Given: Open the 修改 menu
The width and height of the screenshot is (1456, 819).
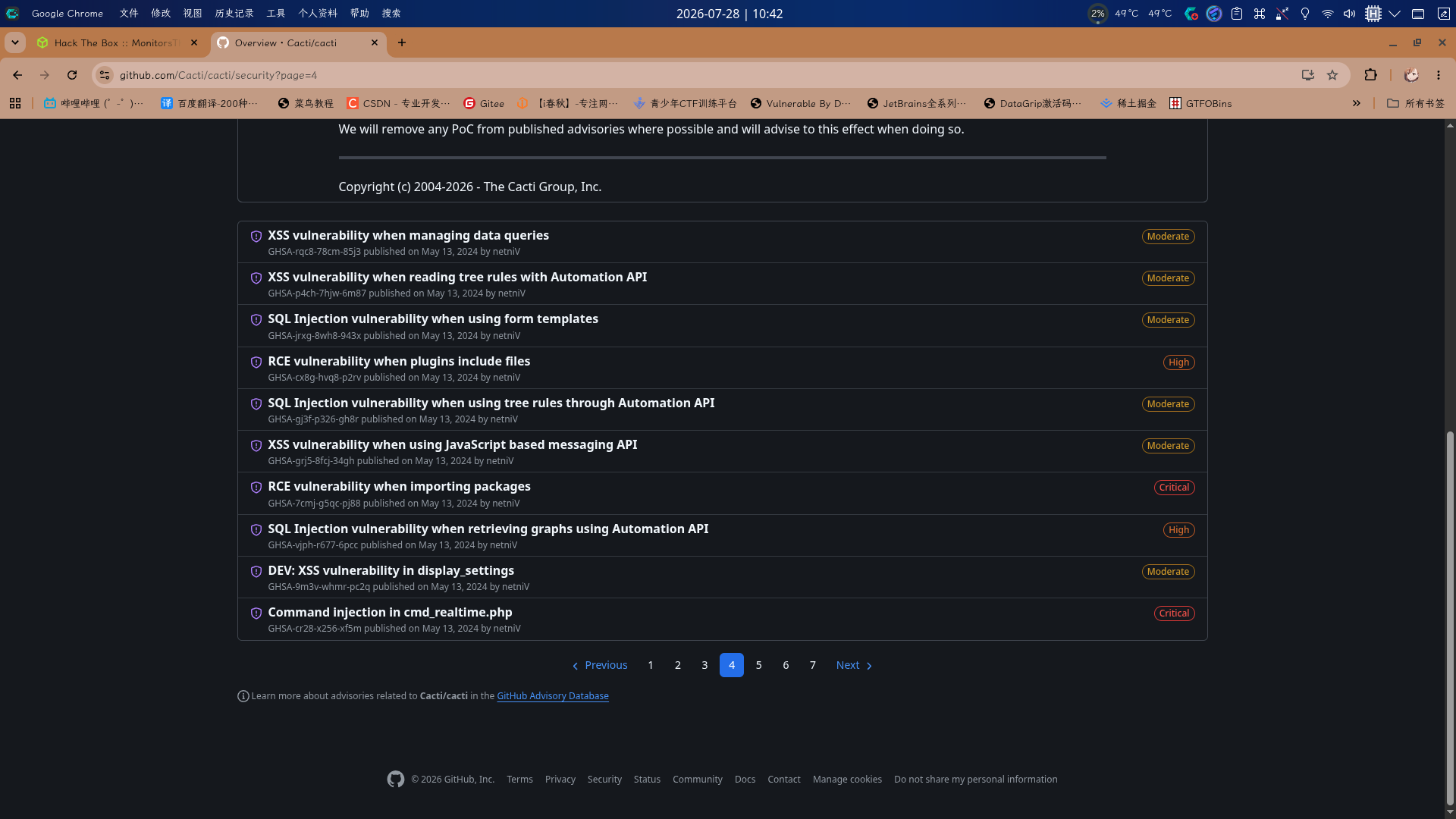Looking at the screenshot, I should click(x=161, y=14).
